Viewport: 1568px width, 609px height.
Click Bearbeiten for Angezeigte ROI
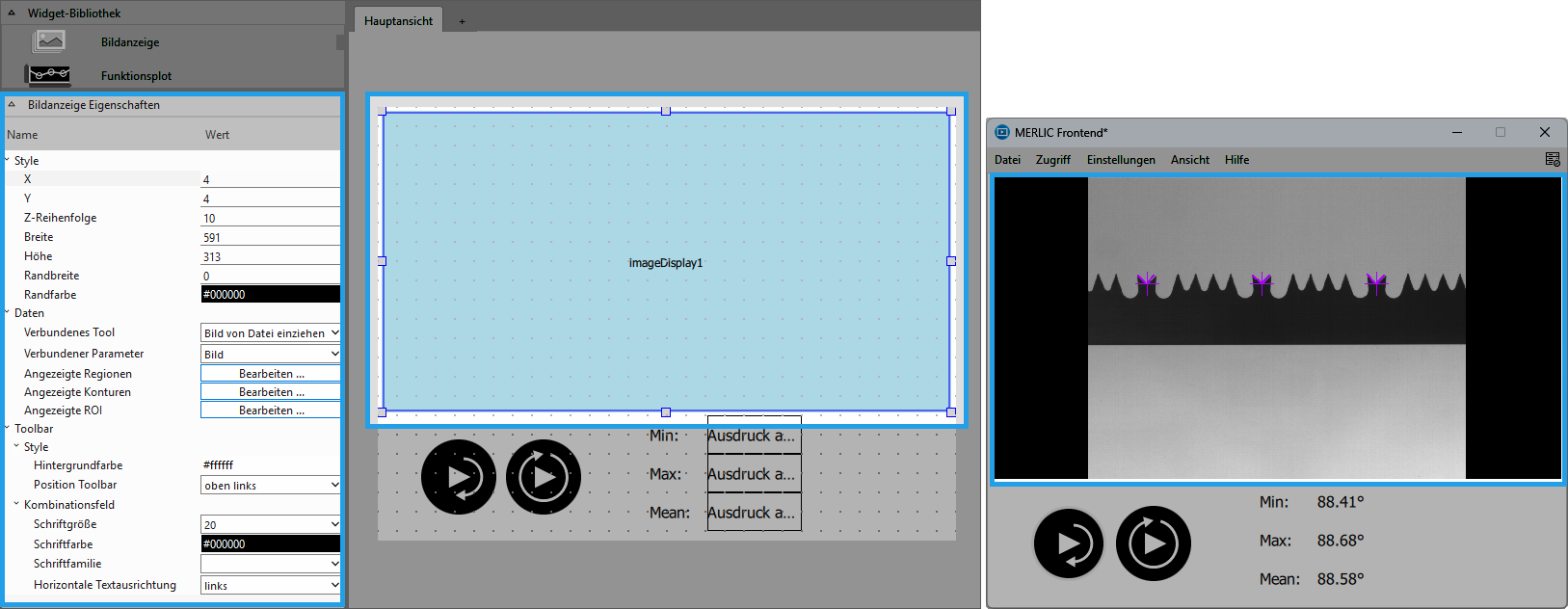click(x=271, y=410)
